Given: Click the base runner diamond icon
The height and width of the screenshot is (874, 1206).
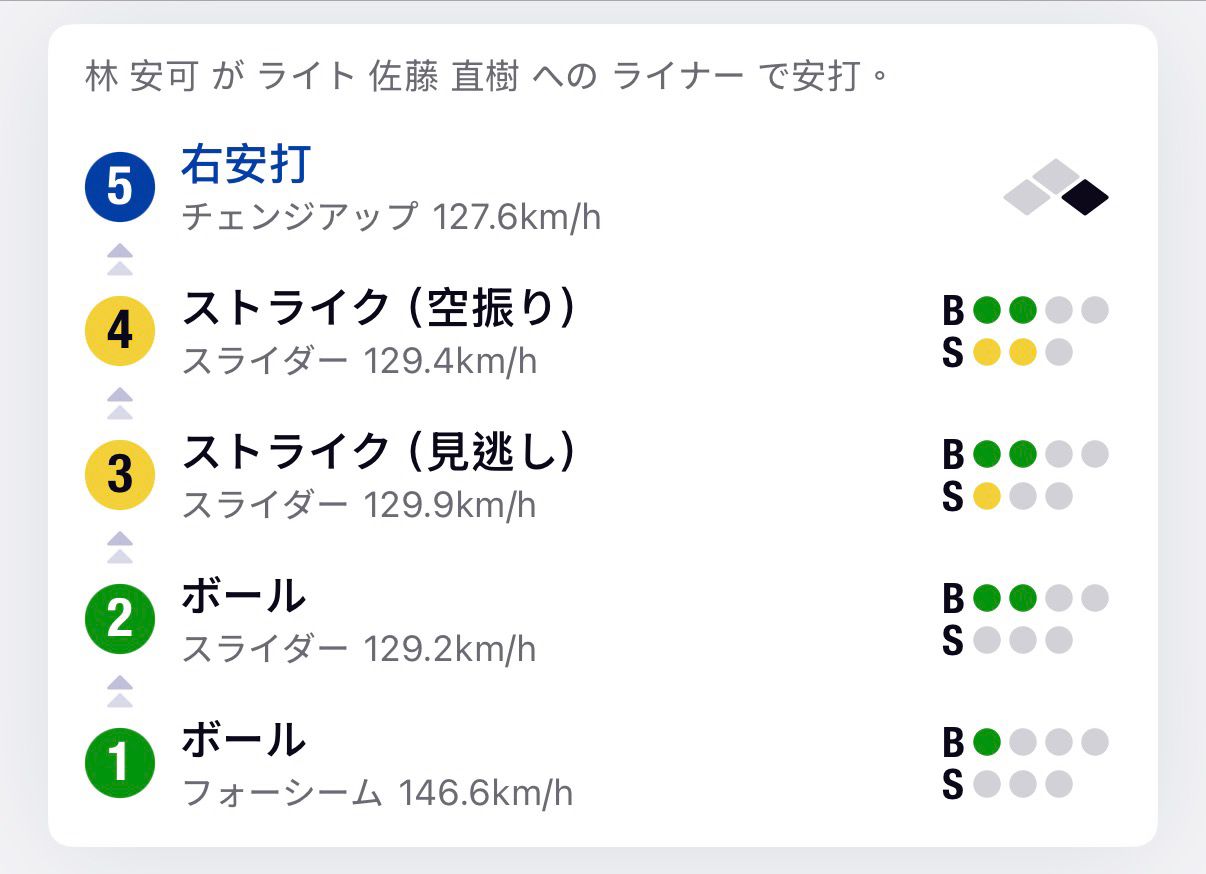Looking at the screenshot, I should tap(1057, 188).
